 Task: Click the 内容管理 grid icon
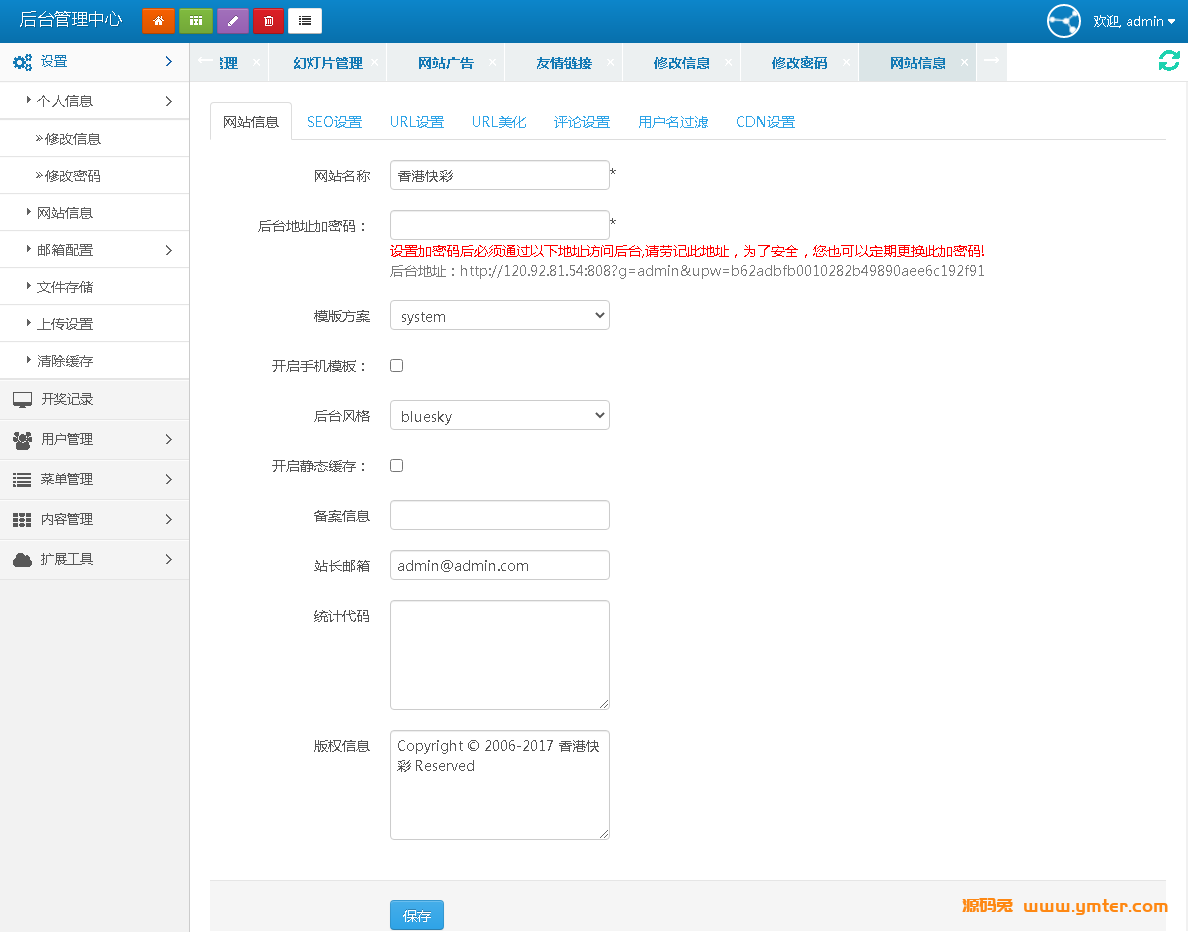[x=23, y=520]
